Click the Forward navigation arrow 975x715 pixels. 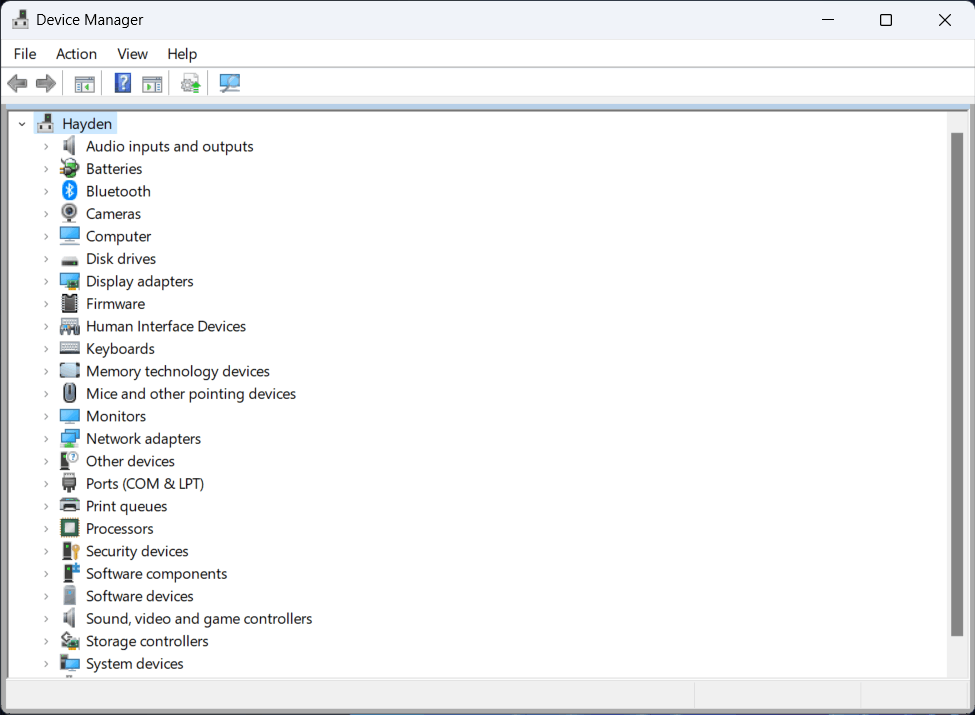(x=46, y=83)
